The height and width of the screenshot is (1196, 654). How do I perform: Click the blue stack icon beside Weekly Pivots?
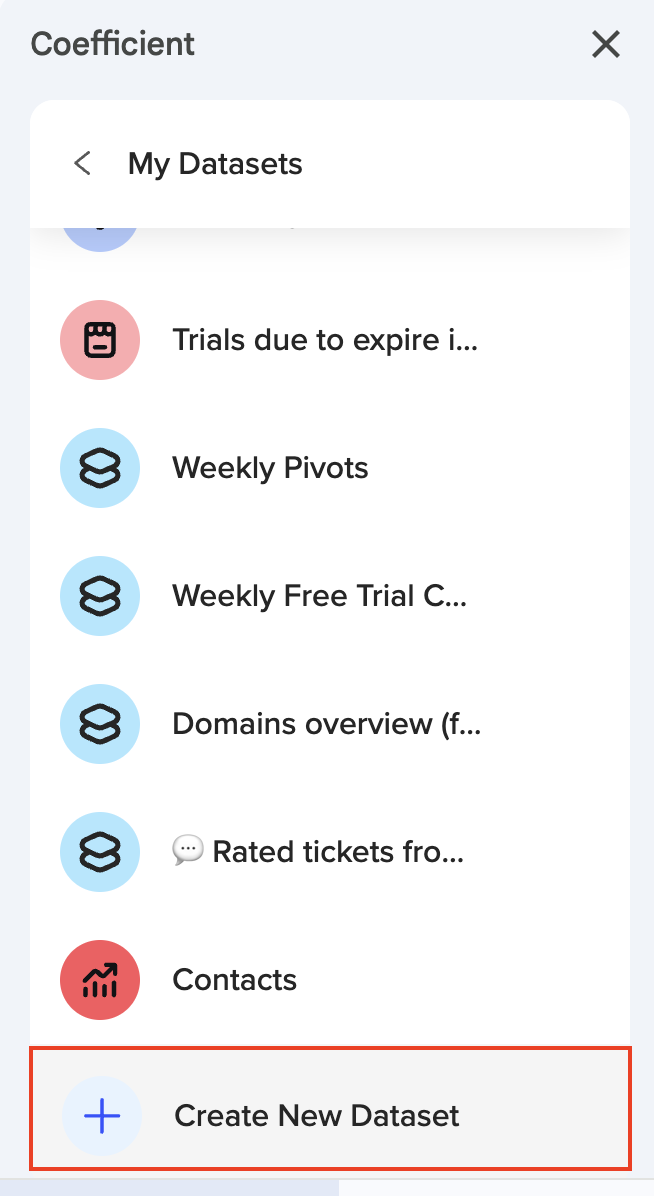pyautogui.click(x=100, y=468)
